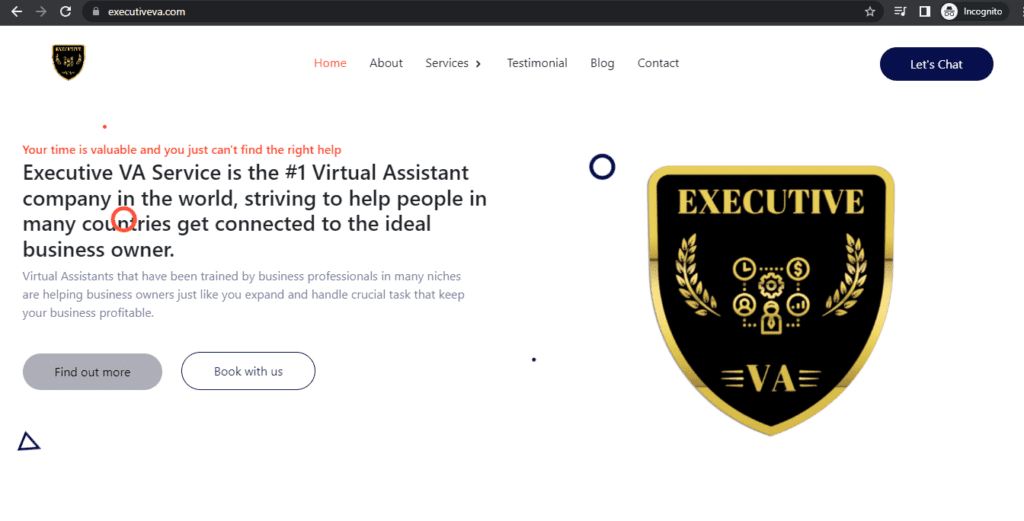The image size is (1024, 521).
Task: Reload the page with refresh icon
Action: pos(65,11)
